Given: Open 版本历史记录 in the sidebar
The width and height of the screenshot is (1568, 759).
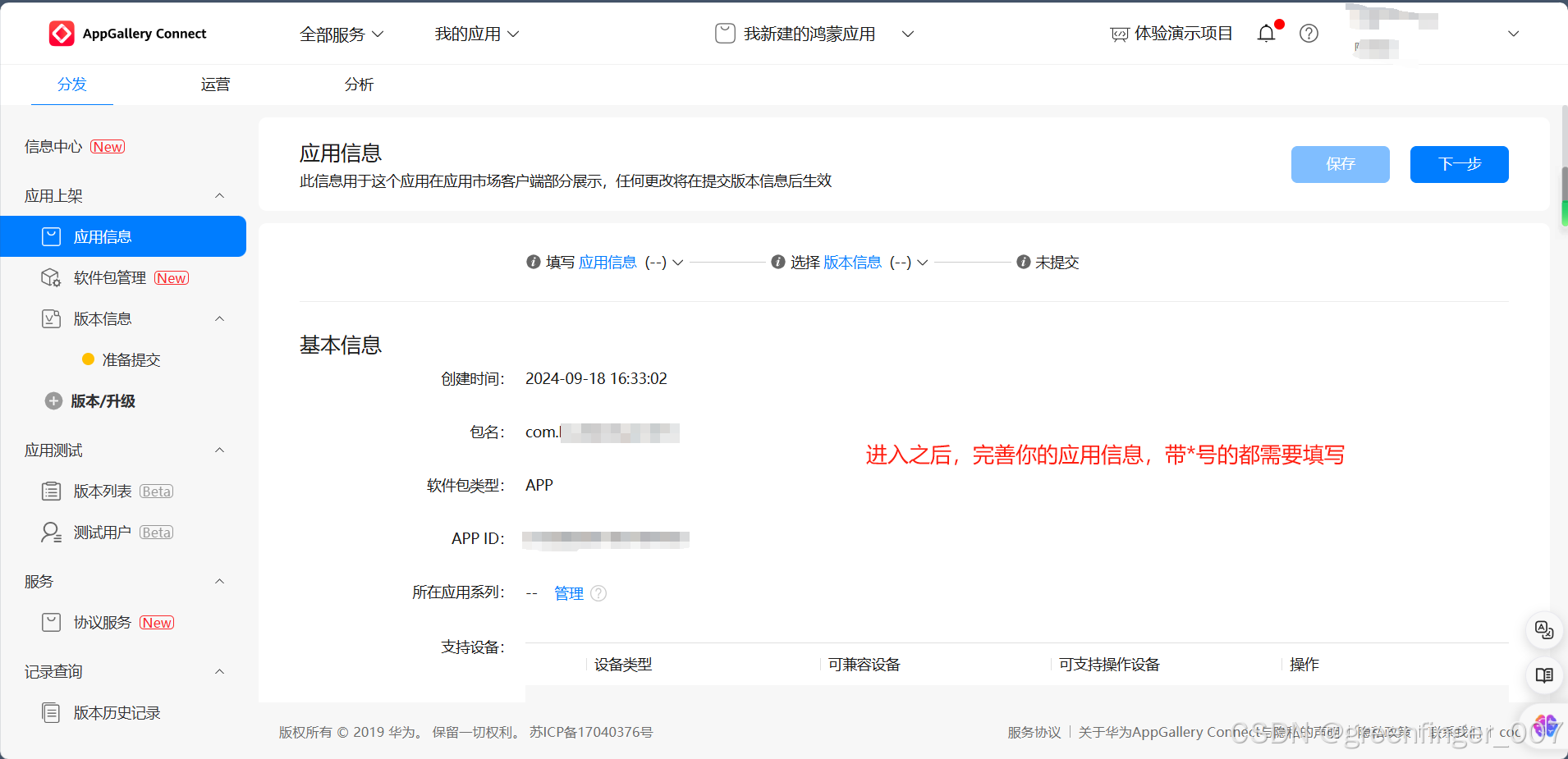Looking at the screenshot, I should pos(117,712).
